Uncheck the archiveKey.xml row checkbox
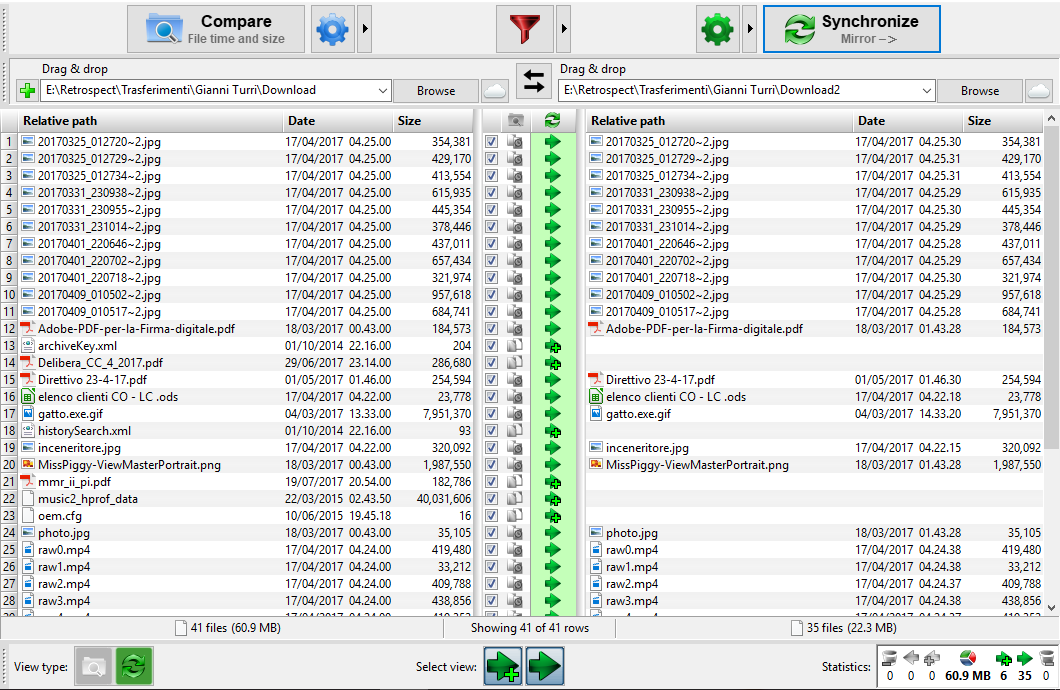The width and height of the screenshot is (1060, 690). (x=491, y=346)
